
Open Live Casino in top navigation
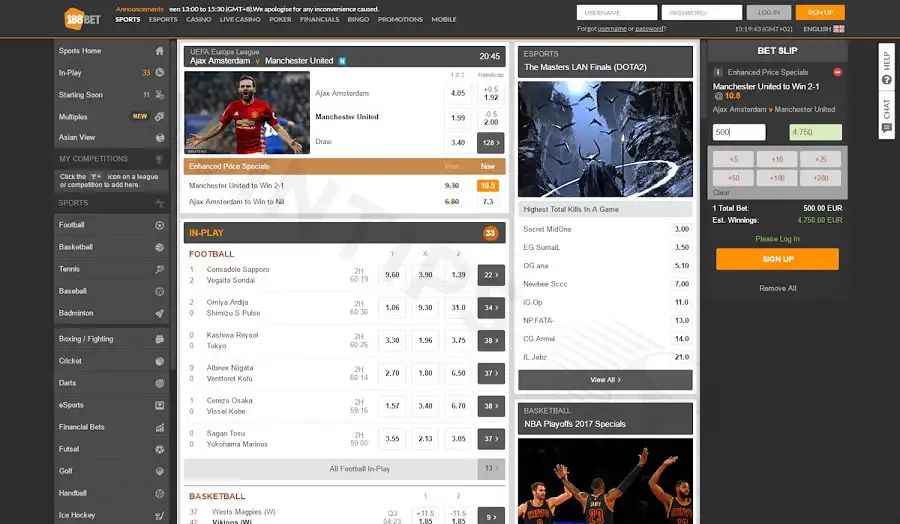tap(240, 19)
